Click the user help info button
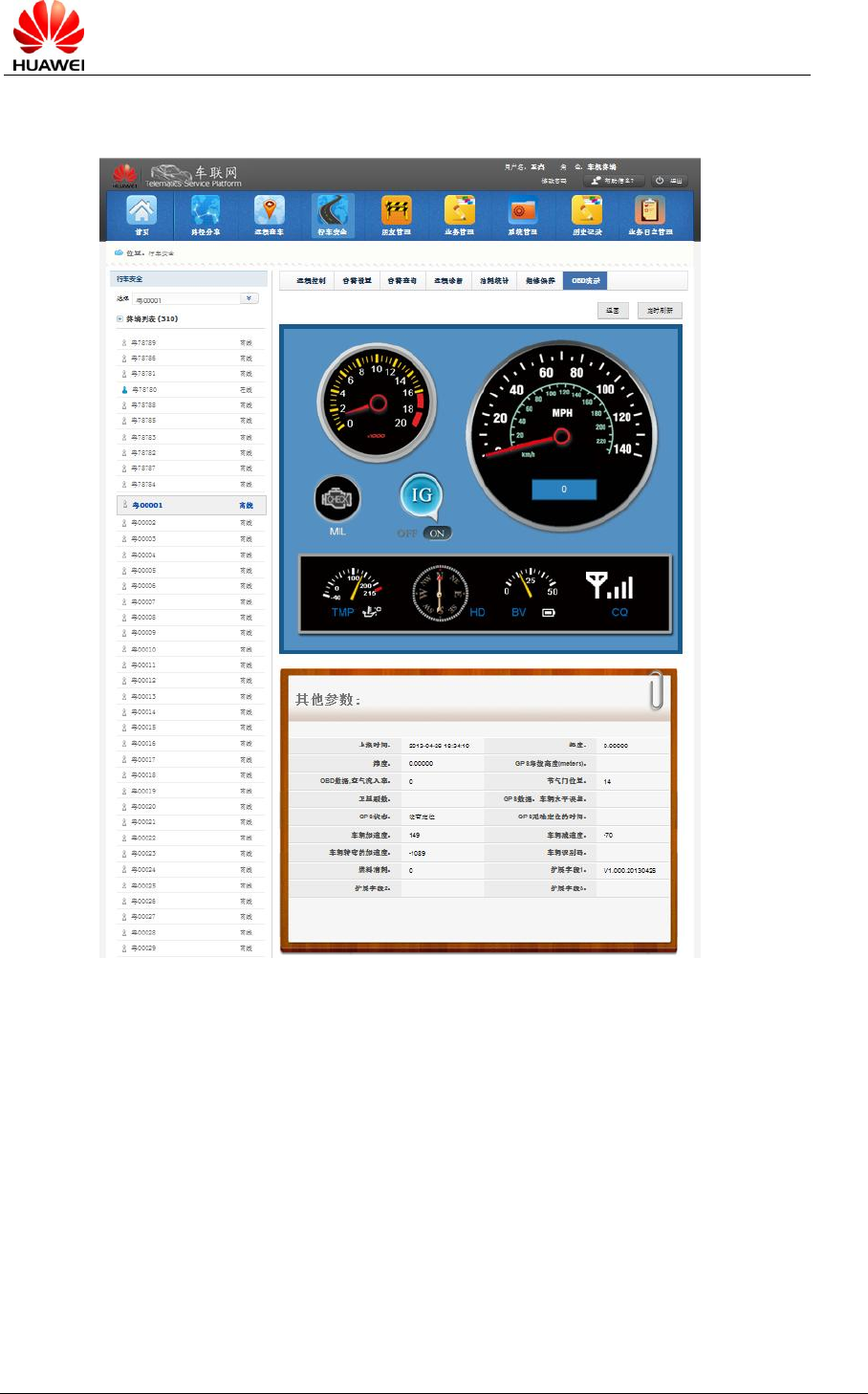Image resolution: width=868 pixels, height=1394 pixels. click(x=615, y=181)
